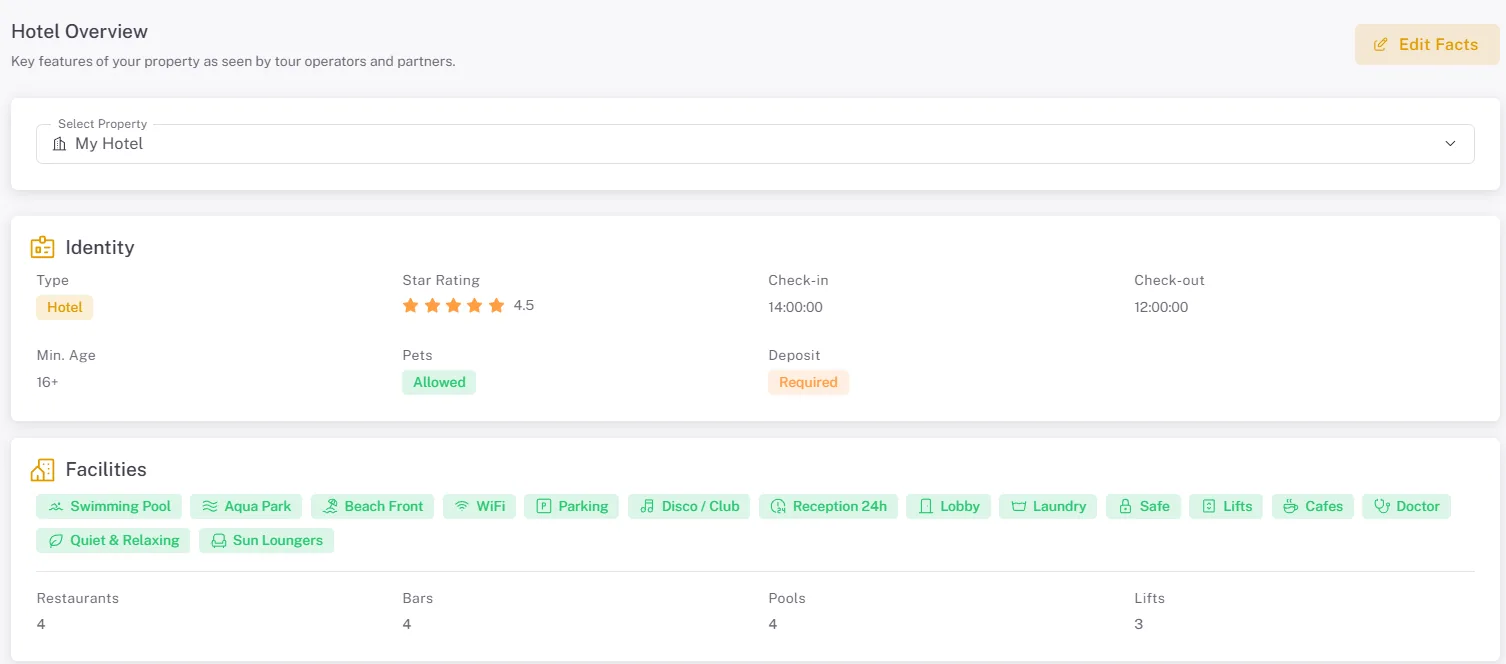Expand the property list chevron arrow

(x=1450, y=144)
